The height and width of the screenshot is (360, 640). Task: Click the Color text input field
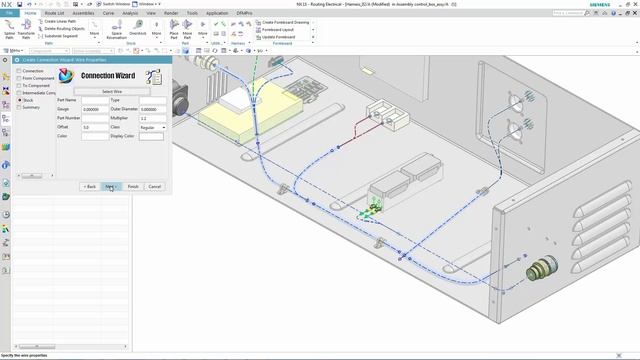coord(95,137)
